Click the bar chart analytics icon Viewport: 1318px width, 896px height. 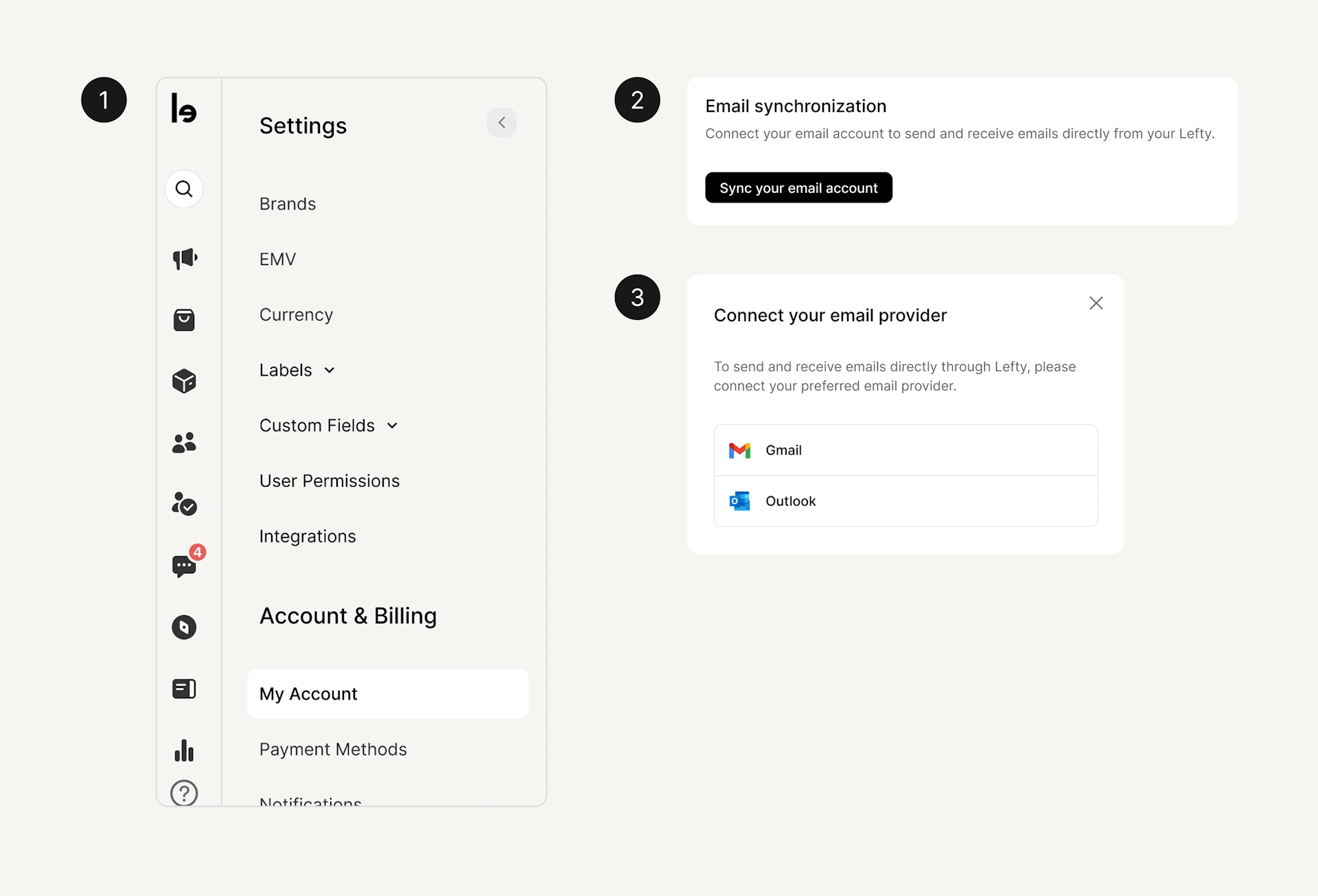pyautogui.click(x=184, y=750)
